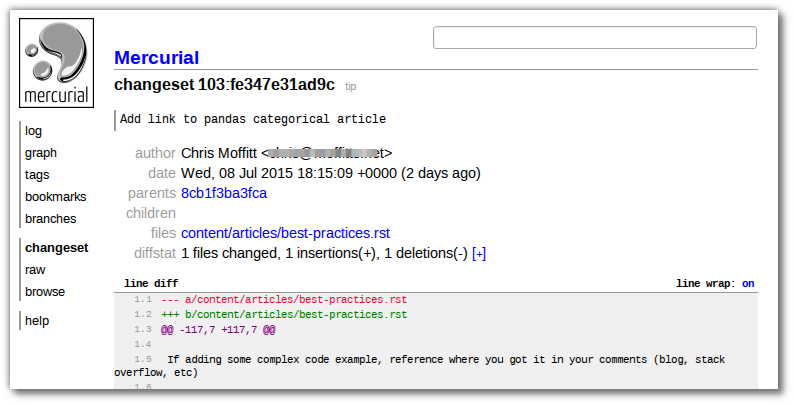Open content/articles/best-practices.rst file link

286,233
